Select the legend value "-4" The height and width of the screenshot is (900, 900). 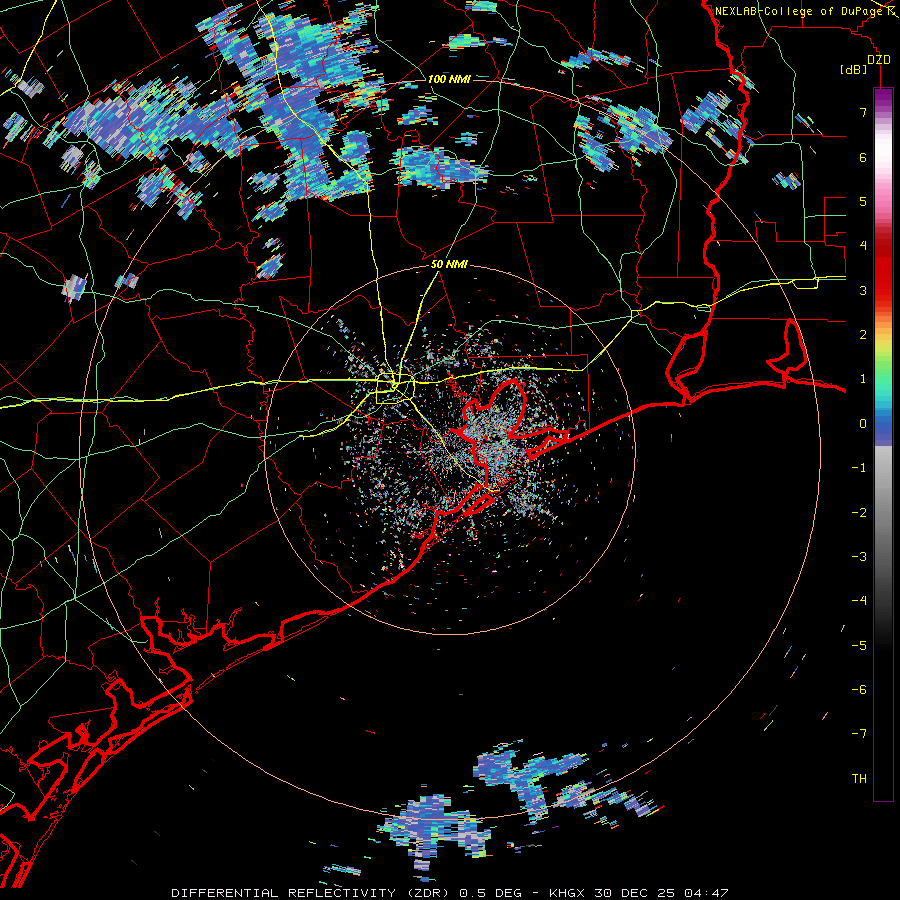859,601
